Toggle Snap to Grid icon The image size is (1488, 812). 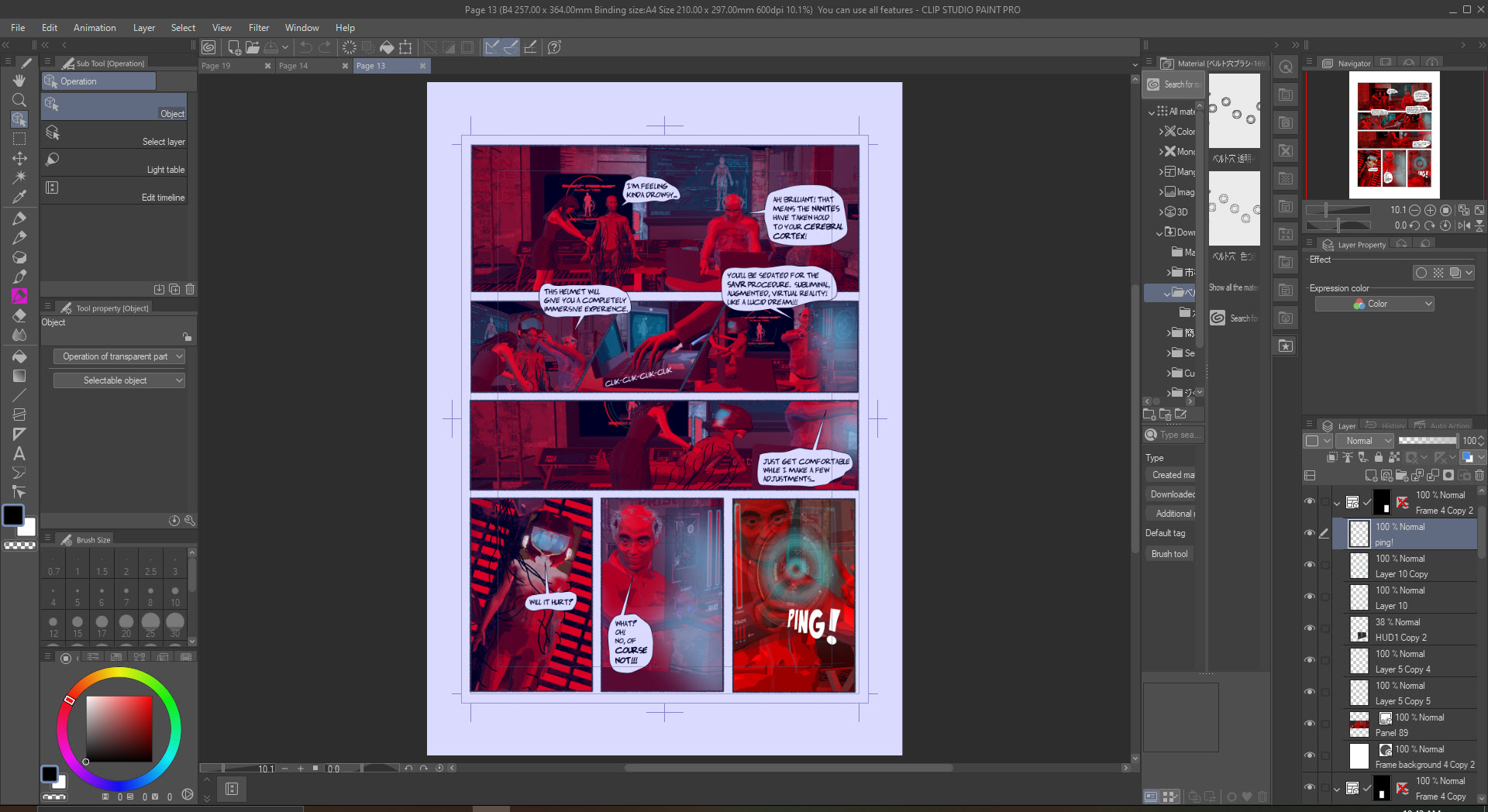tap(530, 47)
